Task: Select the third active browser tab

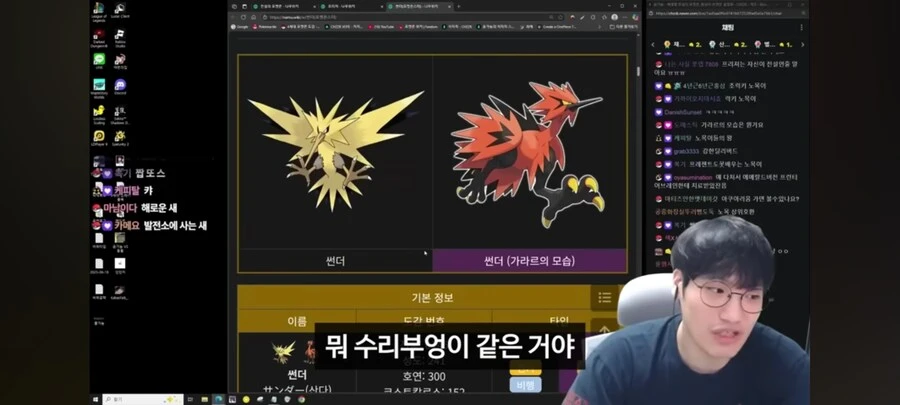Action: (418, 6)
